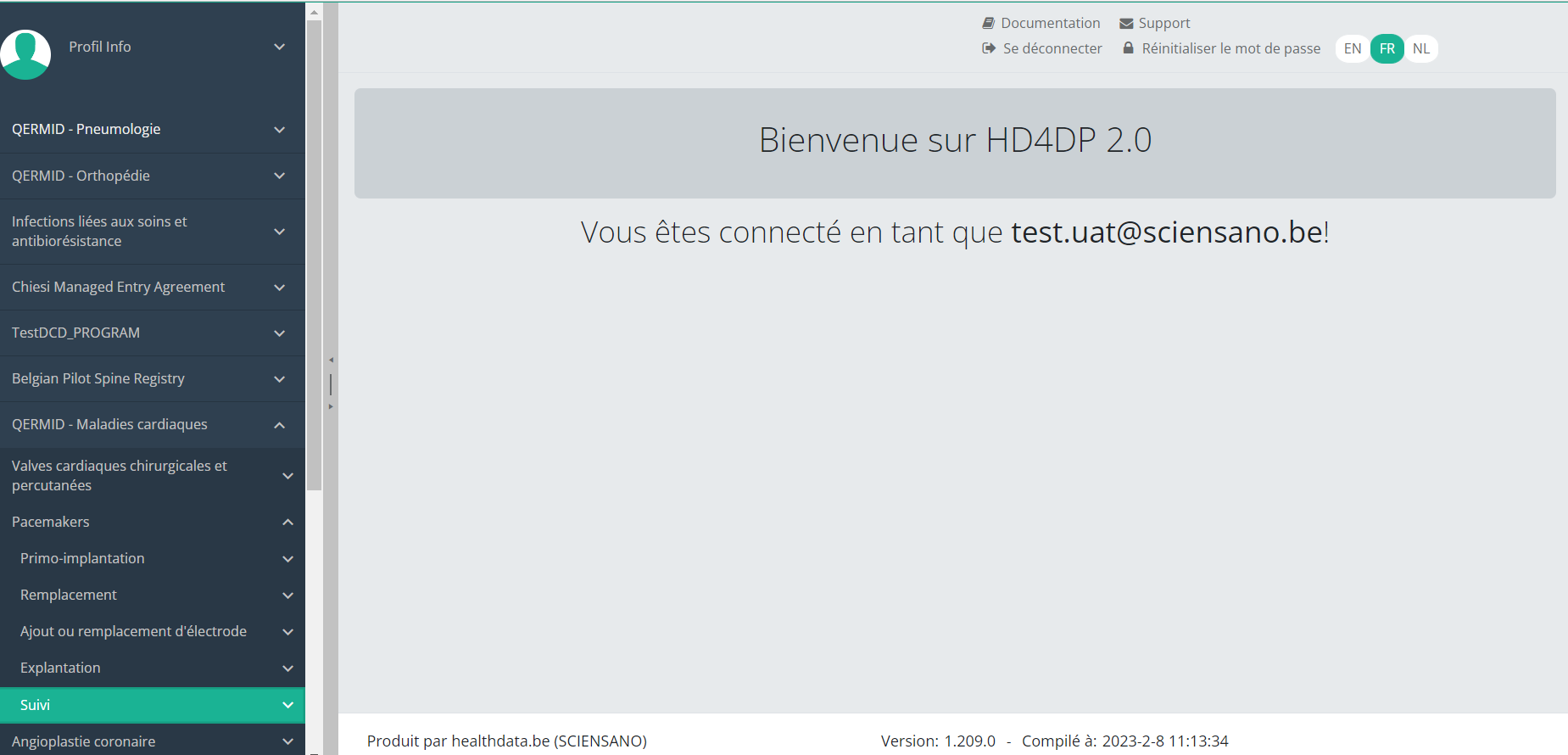
Task: Expand the Primo-implantation chevron
Action: (x=287, y=559)
